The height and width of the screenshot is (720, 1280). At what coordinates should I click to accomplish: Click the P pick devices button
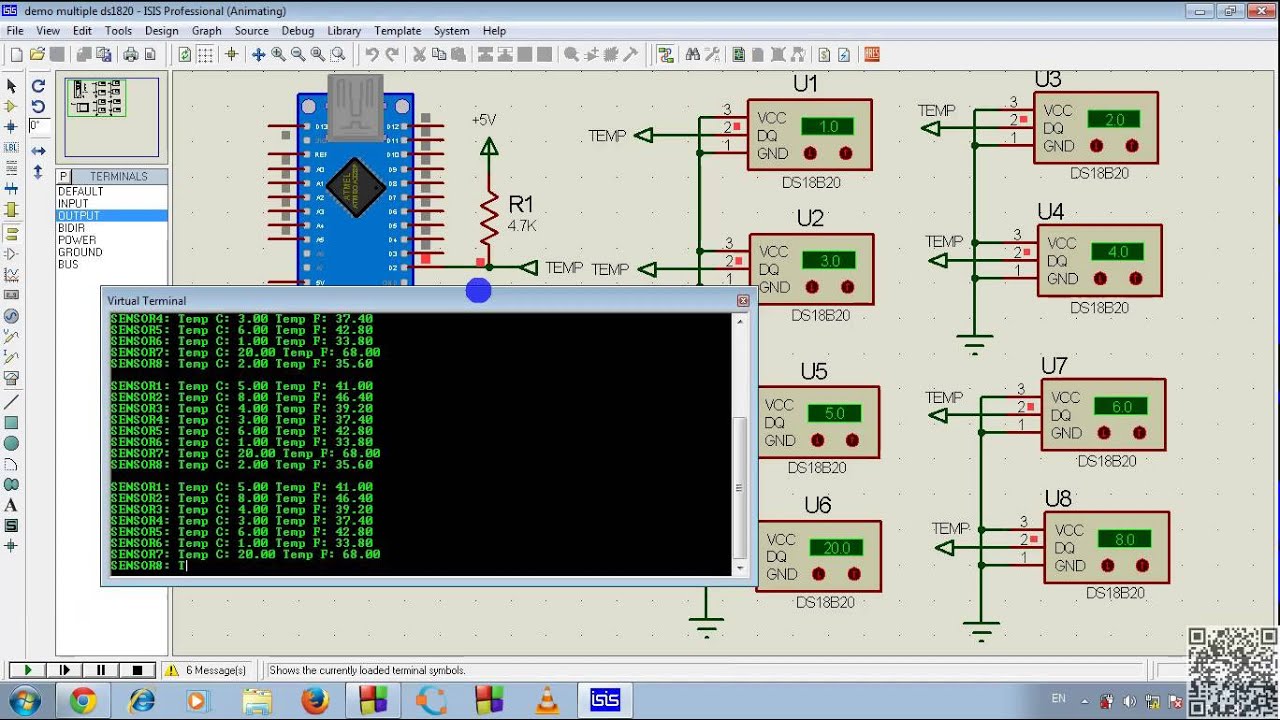(64, 176)
